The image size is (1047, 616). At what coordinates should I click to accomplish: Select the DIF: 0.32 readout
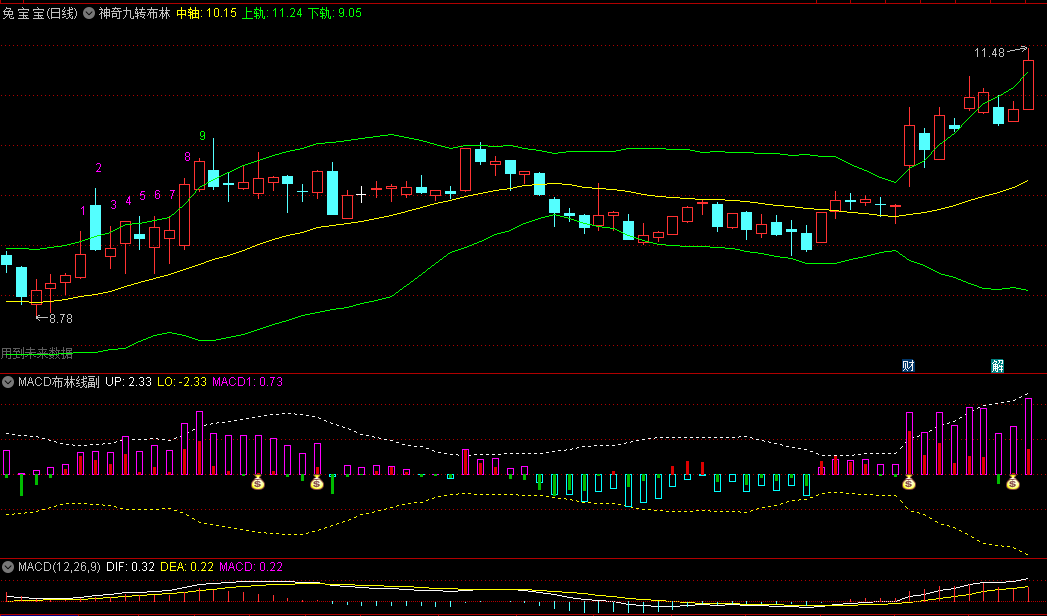point(130,567)
